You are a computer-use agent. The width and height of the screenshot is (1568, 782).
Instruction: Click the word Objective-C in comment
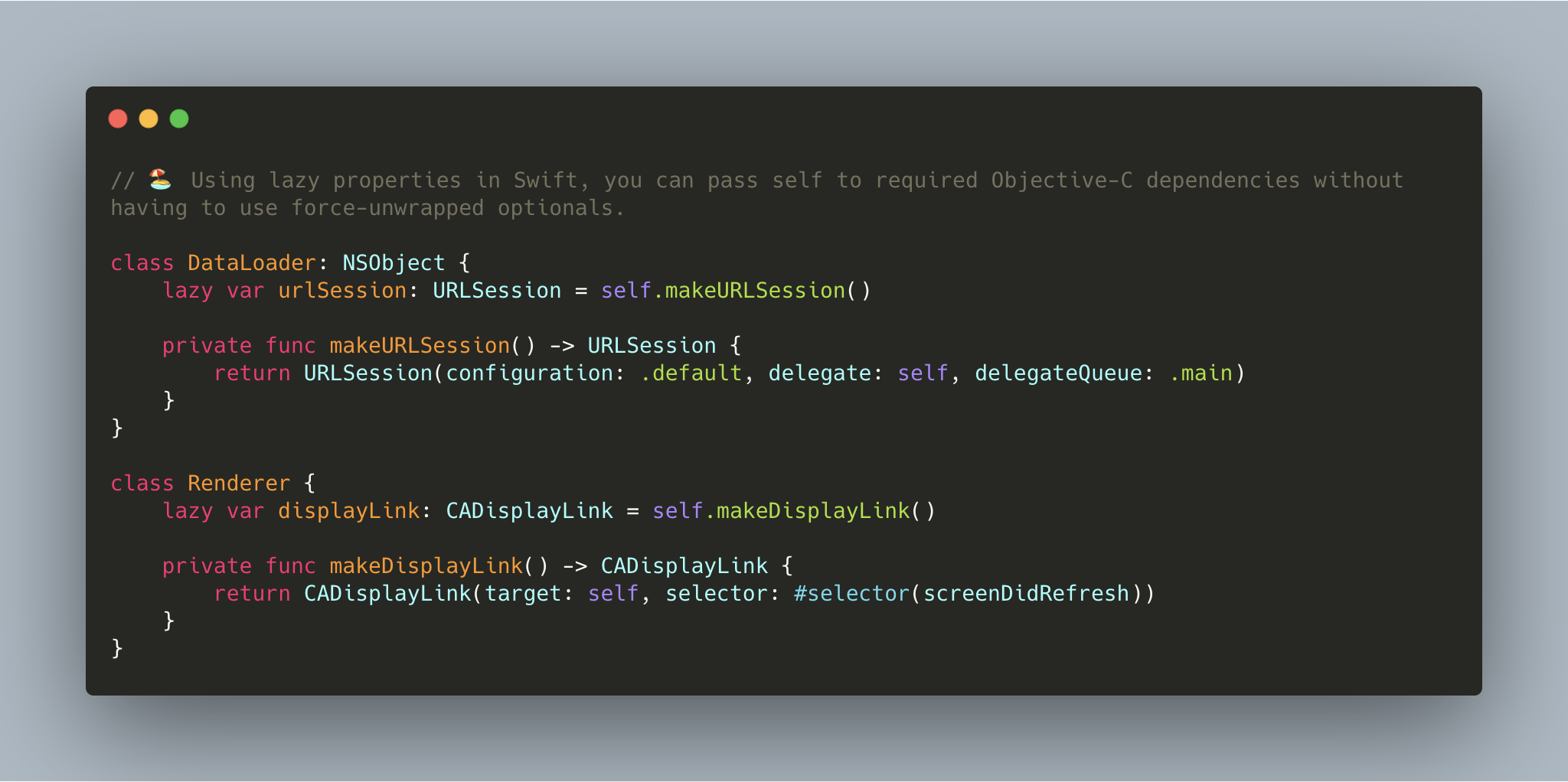click(1062, 181)
